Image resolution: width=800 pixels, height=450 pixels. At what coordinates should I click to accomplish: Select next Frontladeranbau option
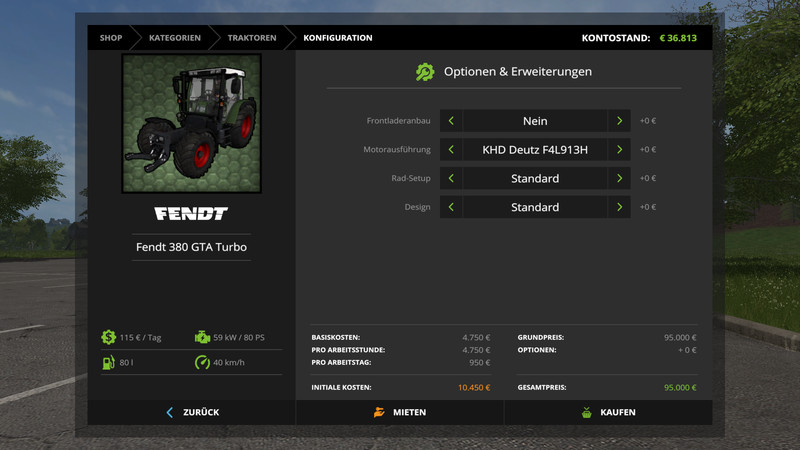tap(619, 121)
